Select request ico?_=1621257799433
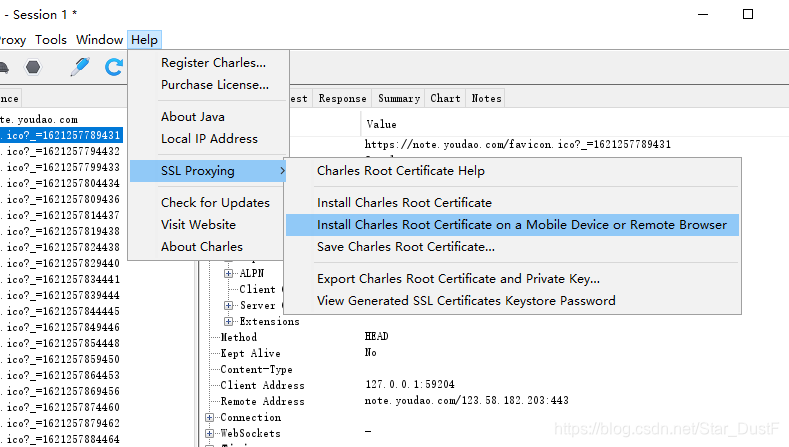This screenshot has height=447, width=789. pos(61,168)
